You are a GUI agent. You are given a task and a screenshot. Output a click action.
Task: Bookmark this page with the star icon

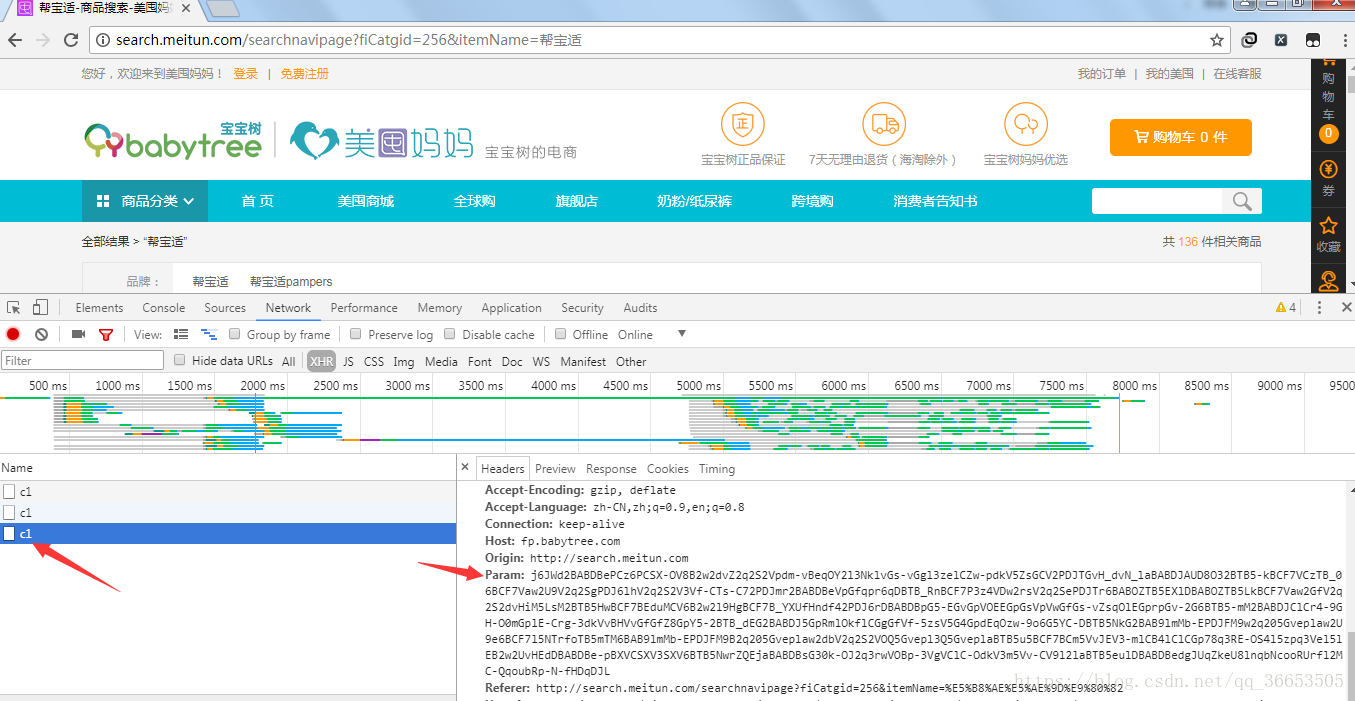pyautogui.click(x=1217, y=40)
